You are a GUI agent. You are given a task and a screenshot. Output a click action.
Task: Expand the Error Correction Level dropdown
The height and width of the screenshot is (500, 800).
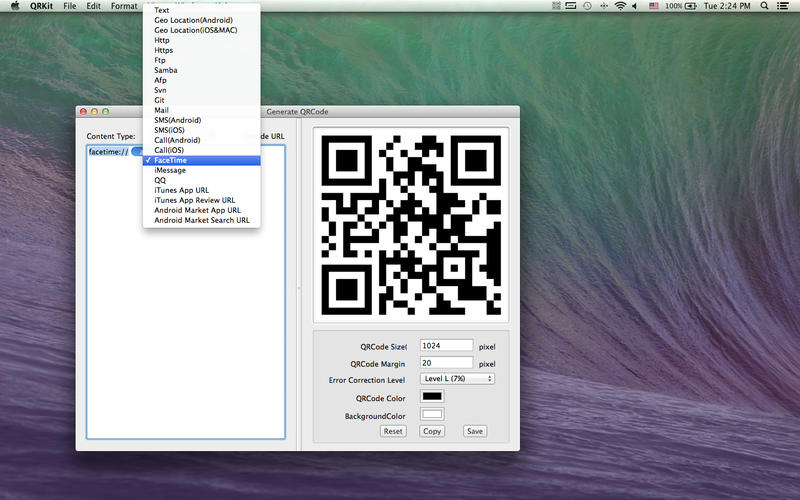point(458,379)
